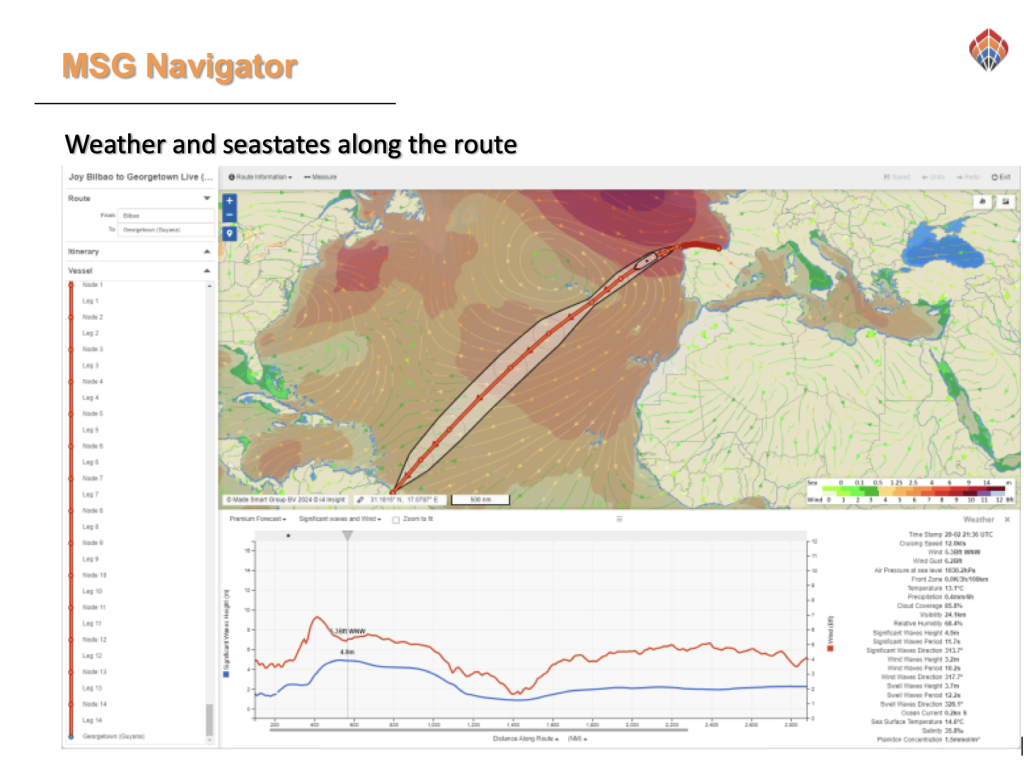This screenshot has width=1024, height=767.
Task: Close the Weather details panel
Action: 1007,519
